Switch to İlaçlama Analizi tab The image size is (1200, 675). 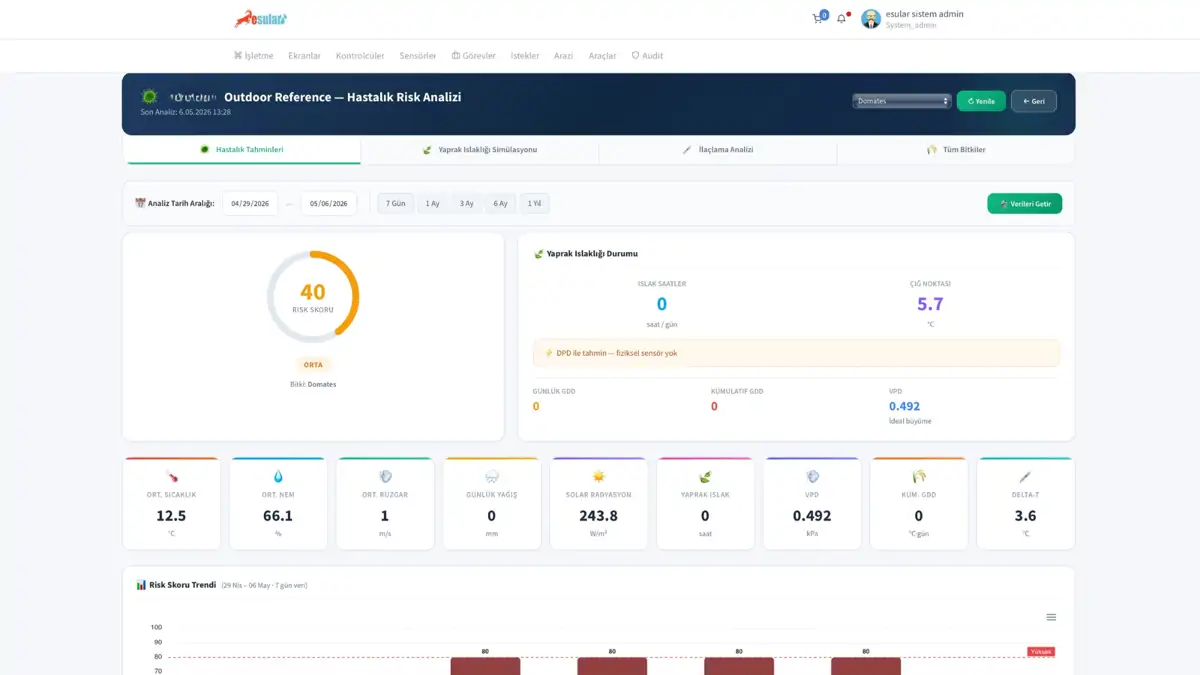718,150
